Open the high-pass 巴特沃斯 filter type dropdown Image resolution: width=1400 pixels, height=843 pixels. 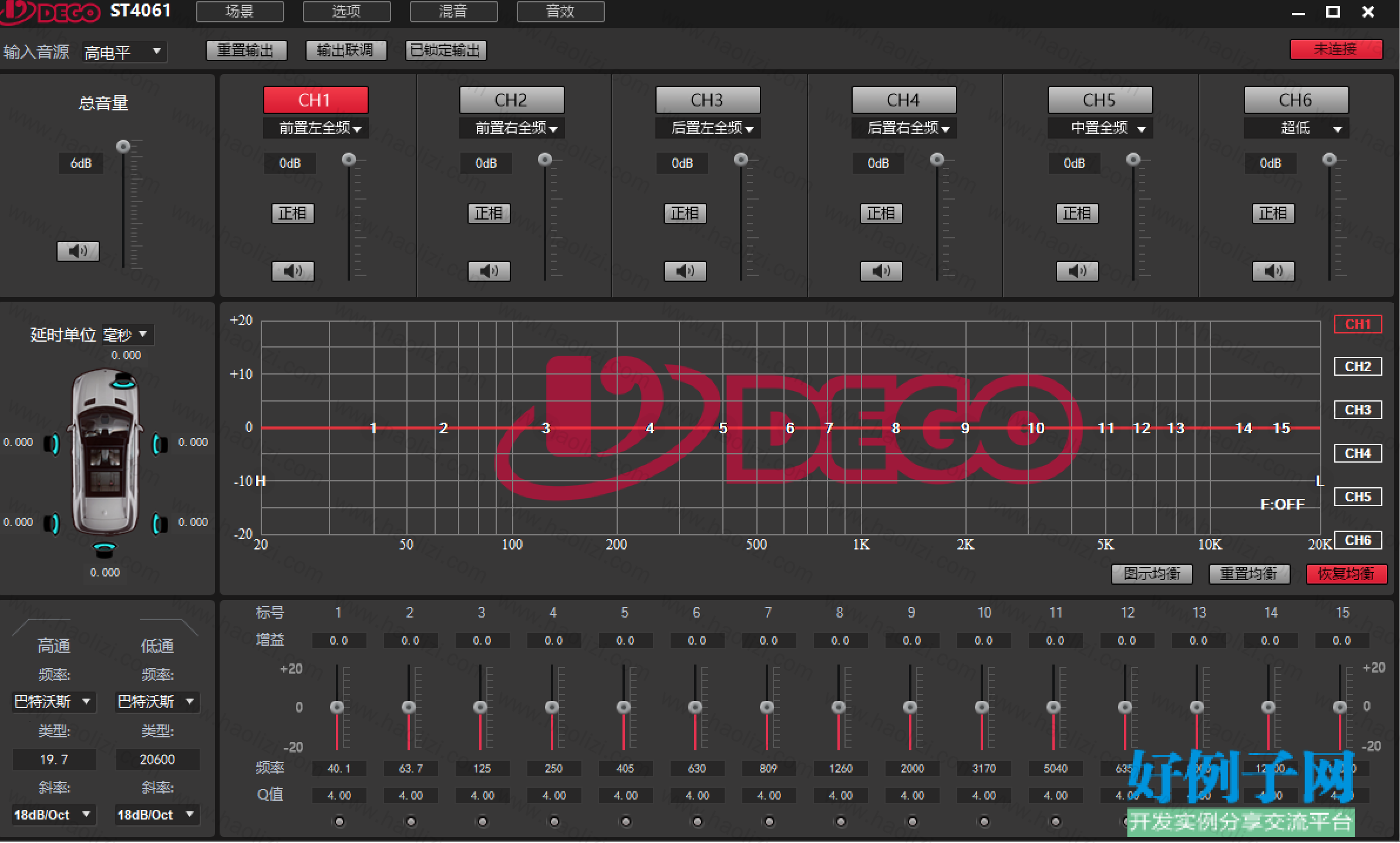click(53, 702)
